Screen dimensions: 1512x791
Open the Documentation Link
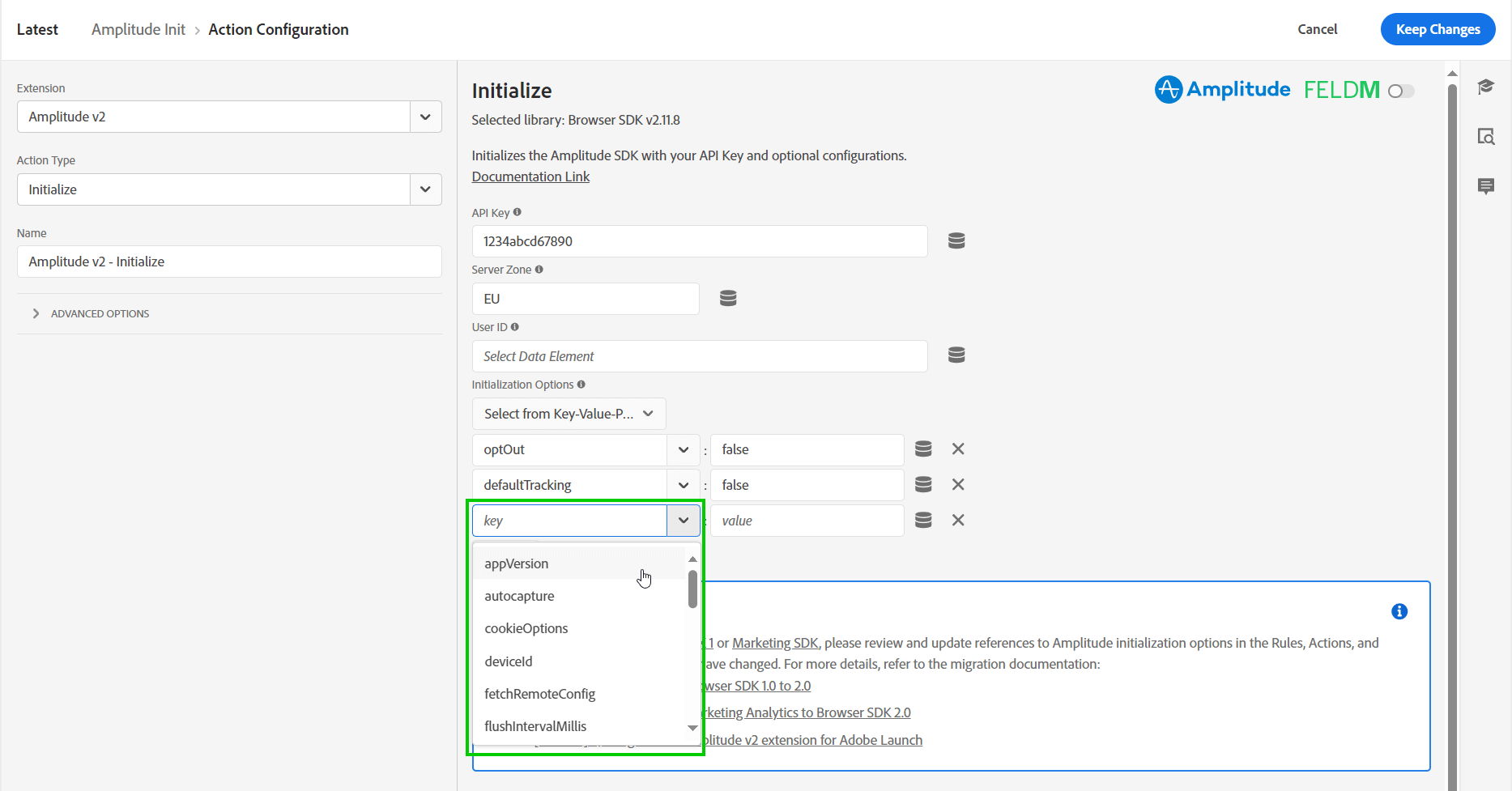530,176
